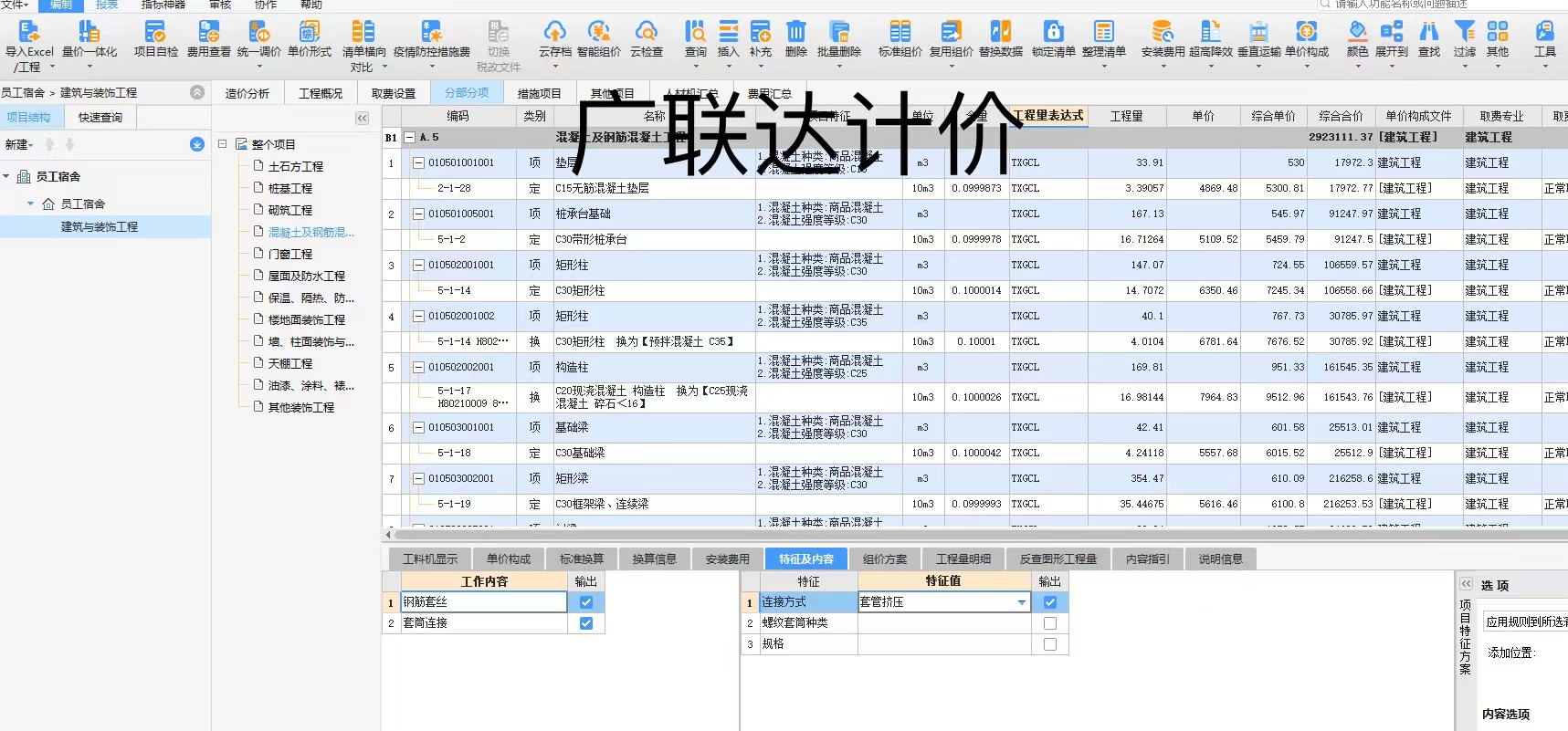Screen dimensions: 1568x731
Task: Click the 清单横向对比 comparison icon
Action: pyautogui.click(x=363, y=33)
